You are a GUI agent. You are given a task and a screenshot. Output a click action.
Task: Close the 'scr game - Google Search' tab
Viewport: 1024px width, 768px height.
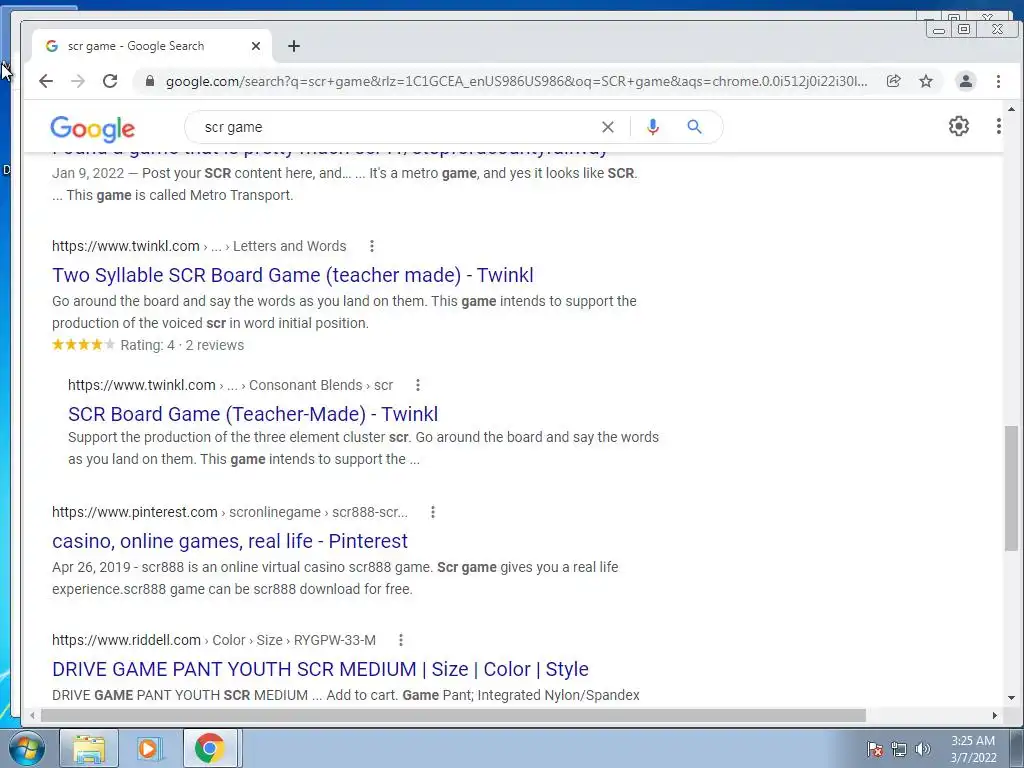pos(256,46)
